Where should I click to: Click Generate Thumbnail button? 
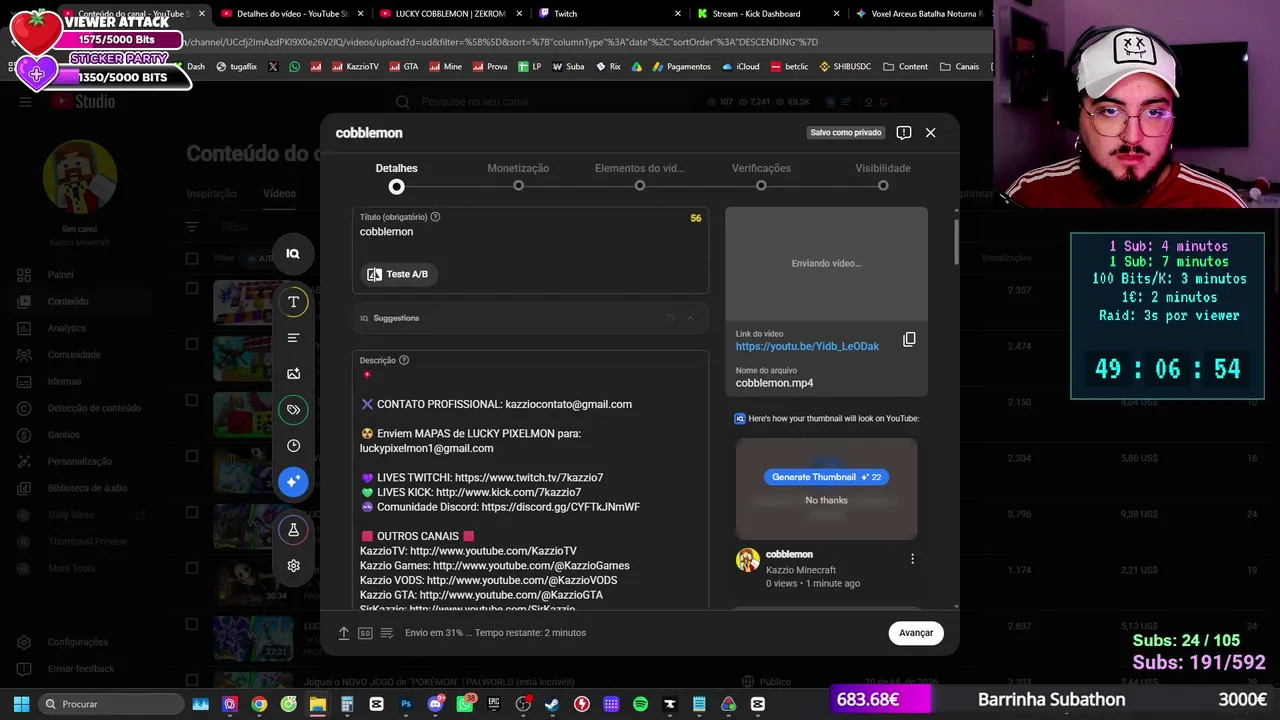827,477
